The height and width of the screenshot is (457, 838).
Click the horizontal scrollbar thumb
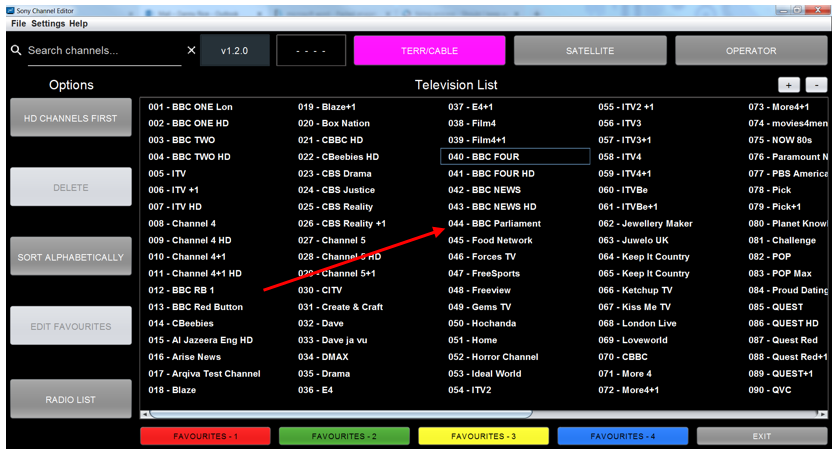click(x=341, y=414)
